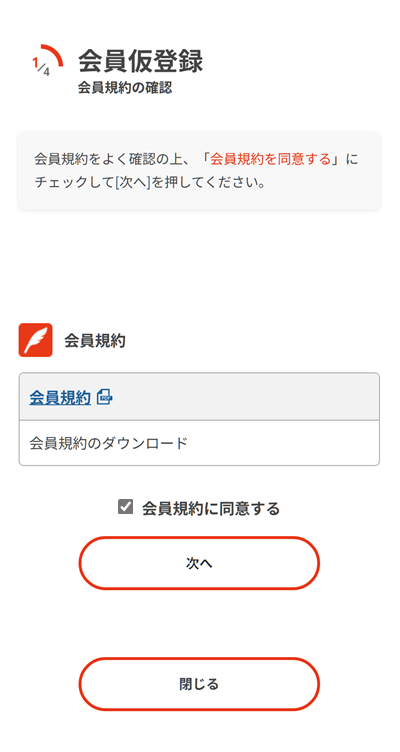Click empty area below 会員規約のダウンロード text
Screen dimensions: 400x752
pos(199,458)
